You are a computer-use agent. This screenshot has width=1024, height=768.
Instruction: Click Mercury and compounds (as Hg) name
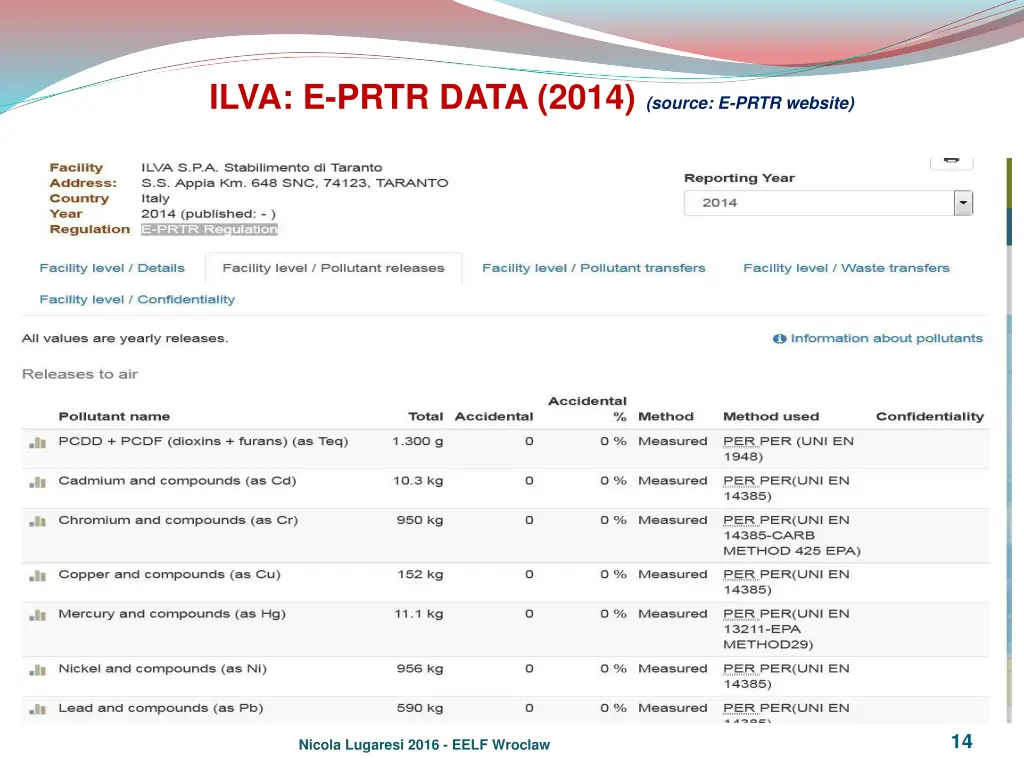click(172, 614)
